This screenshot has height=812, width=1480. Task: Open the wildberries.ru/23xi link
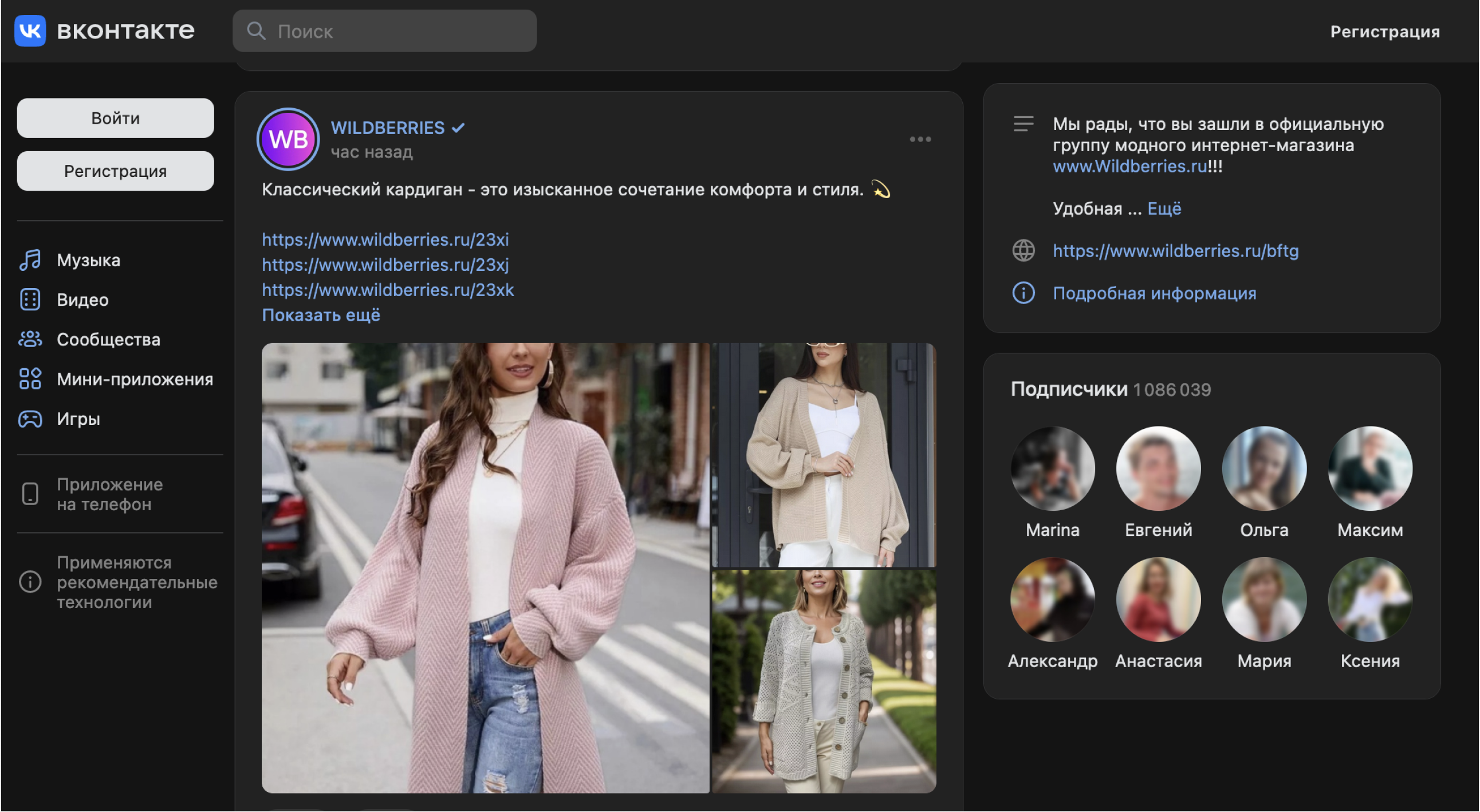pyautogui.click(x=385, y=239)
